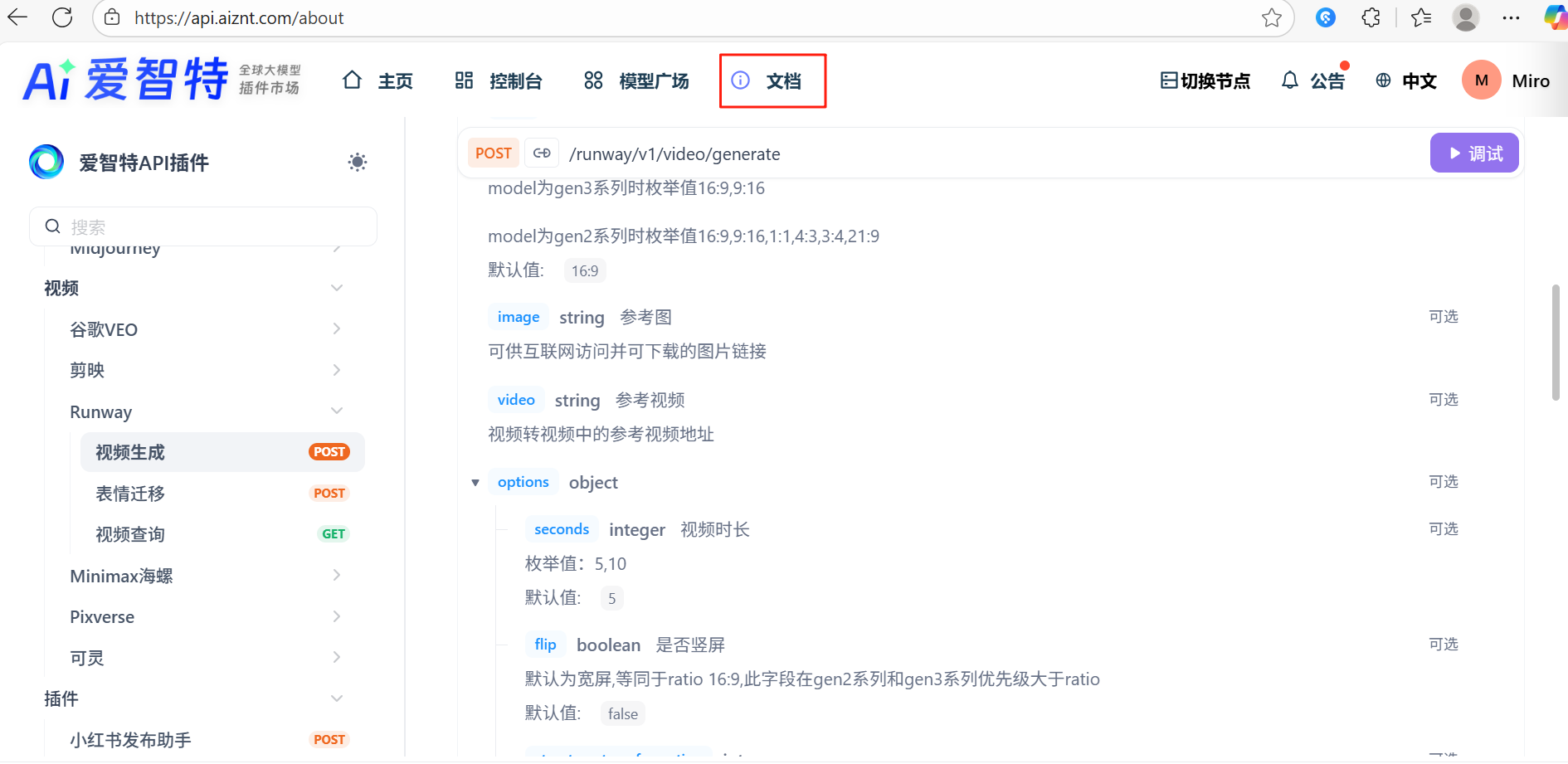Bookmark this page with the star icon

coord(1271,17)
